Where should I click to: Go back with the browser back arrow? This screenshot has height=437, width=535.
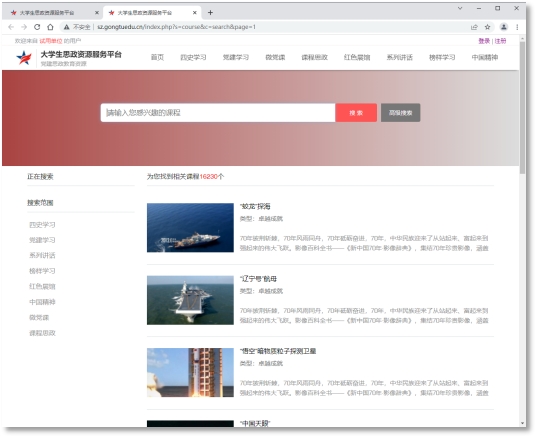[x=11, y=27]
